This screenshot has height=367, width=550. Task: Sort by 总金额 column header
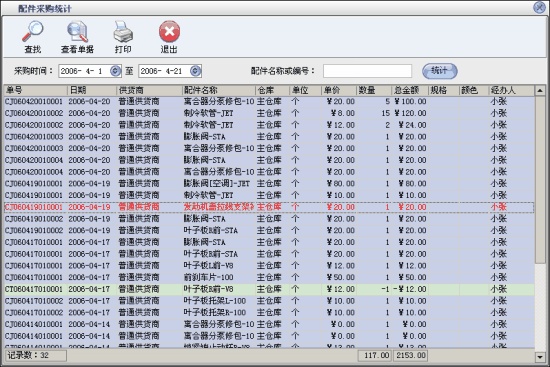pyautogui.click(x=410, y=91)
